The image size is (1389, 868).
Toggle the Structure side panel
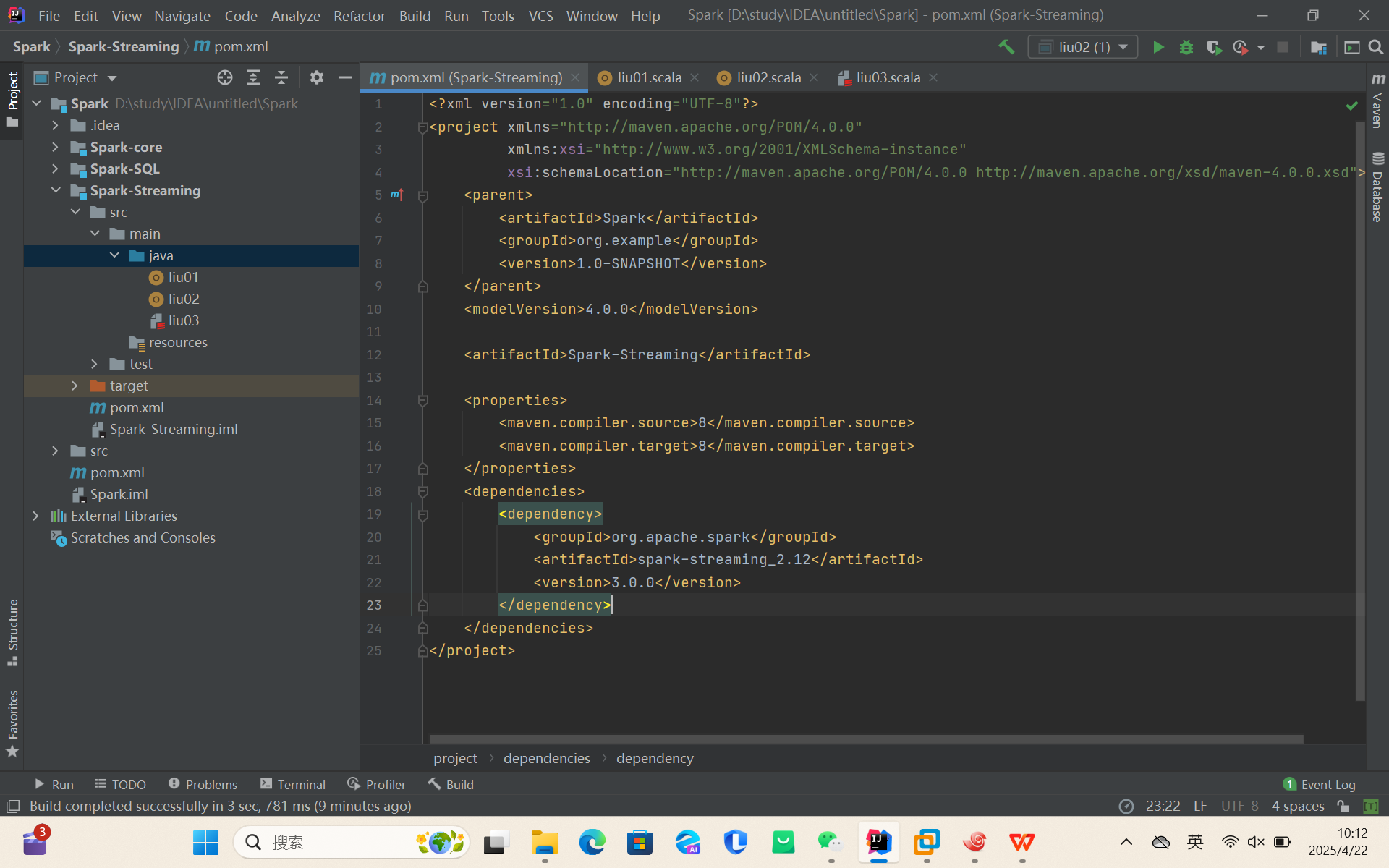pyautogui.click(x=12, y=631)
